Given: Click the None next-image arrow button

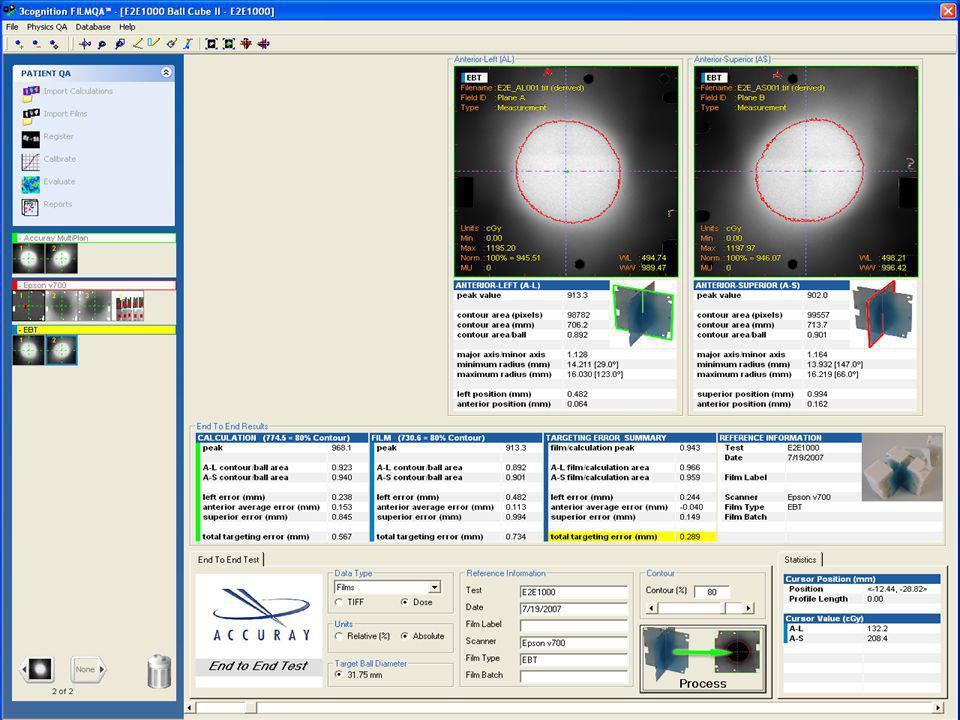Looking at the screenshot, I should coord(88,669).
